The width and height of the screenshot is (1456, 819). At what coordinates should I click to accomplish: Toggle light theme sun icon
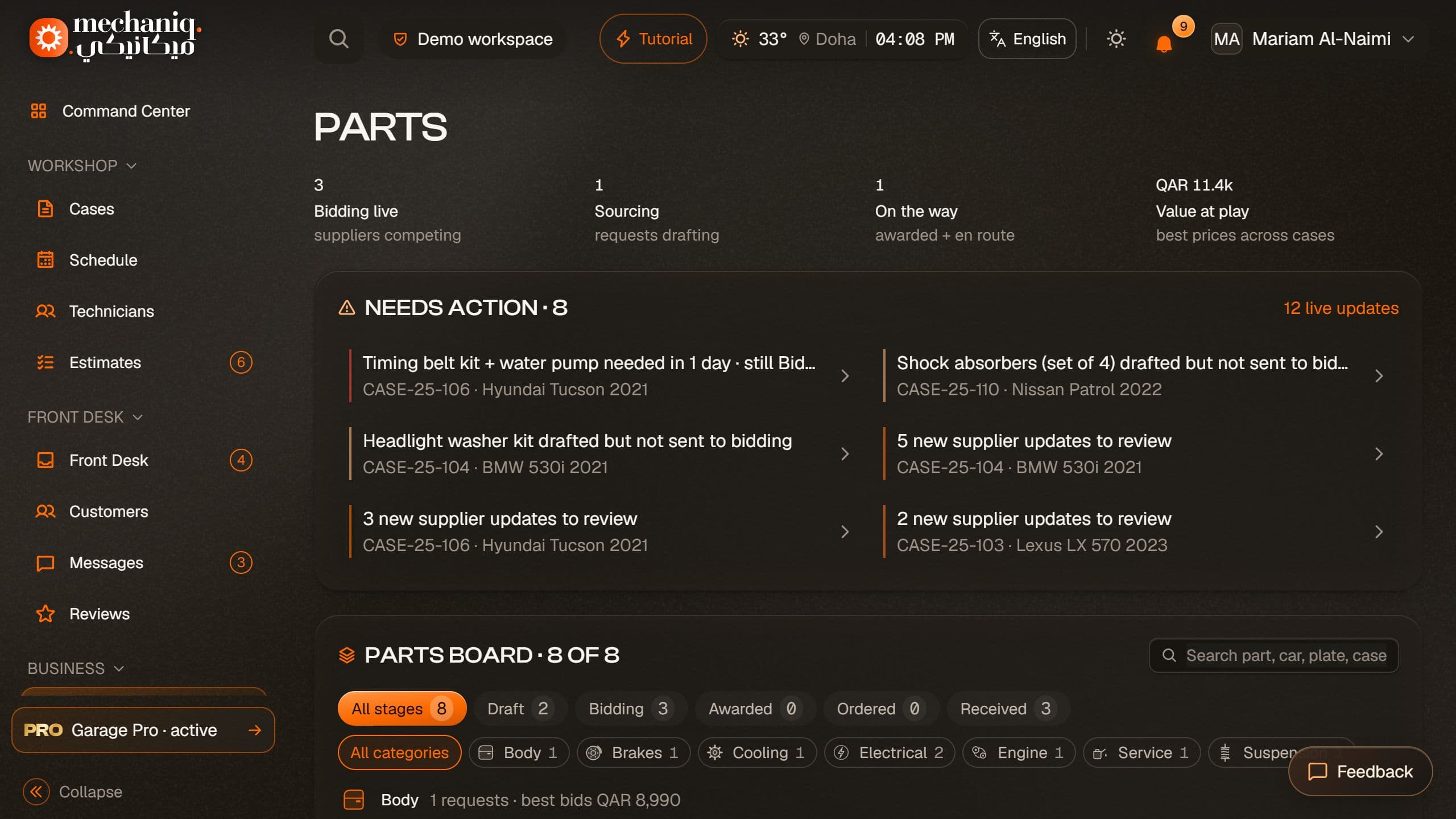click(x=1116, y=39)
